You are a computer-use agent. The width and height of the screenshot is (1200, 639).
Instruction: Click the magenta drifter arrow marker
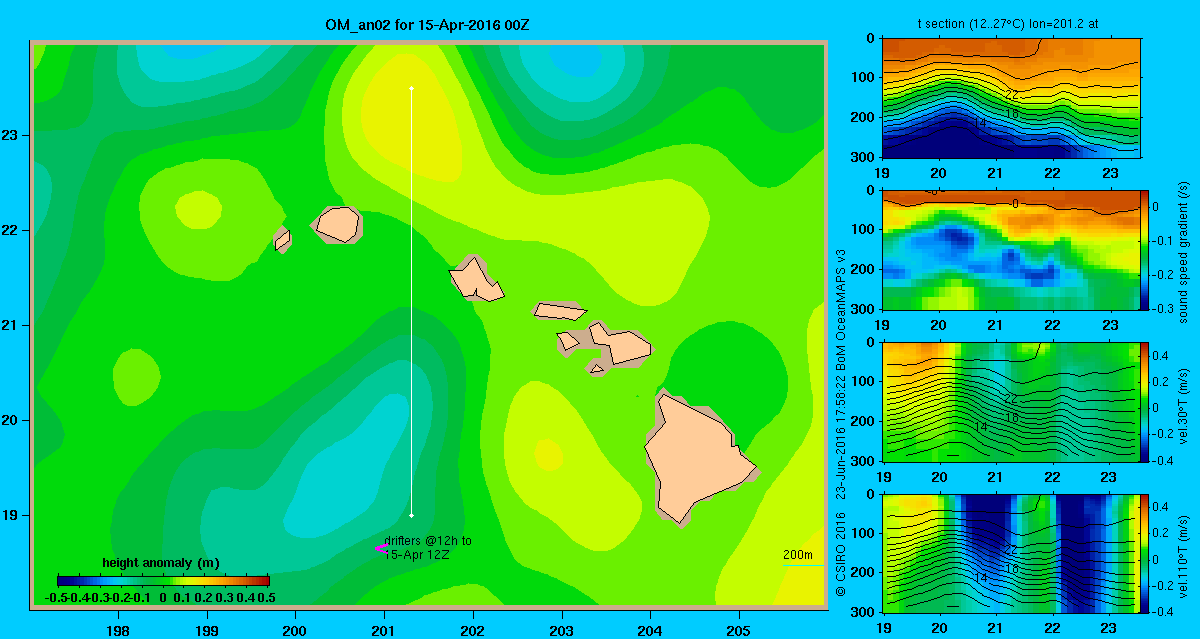tap(380, 548)
